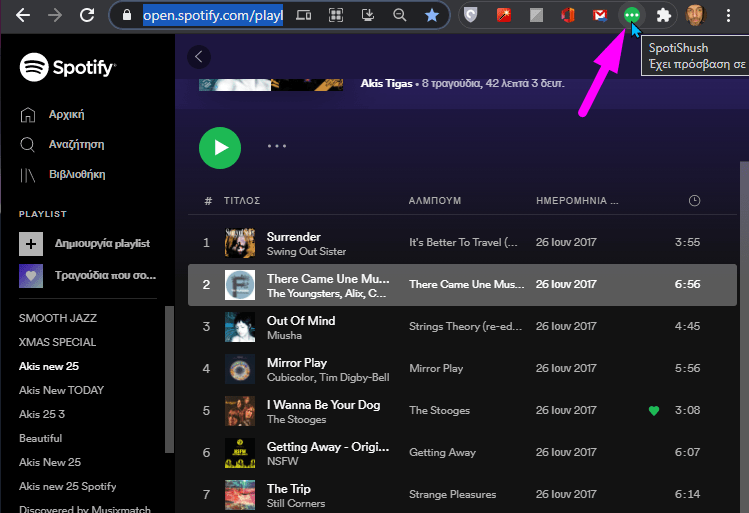The width and height of the screenshot is (749, 513).
Task: Open the Gmail extension icon
Action: pos(600,15)
